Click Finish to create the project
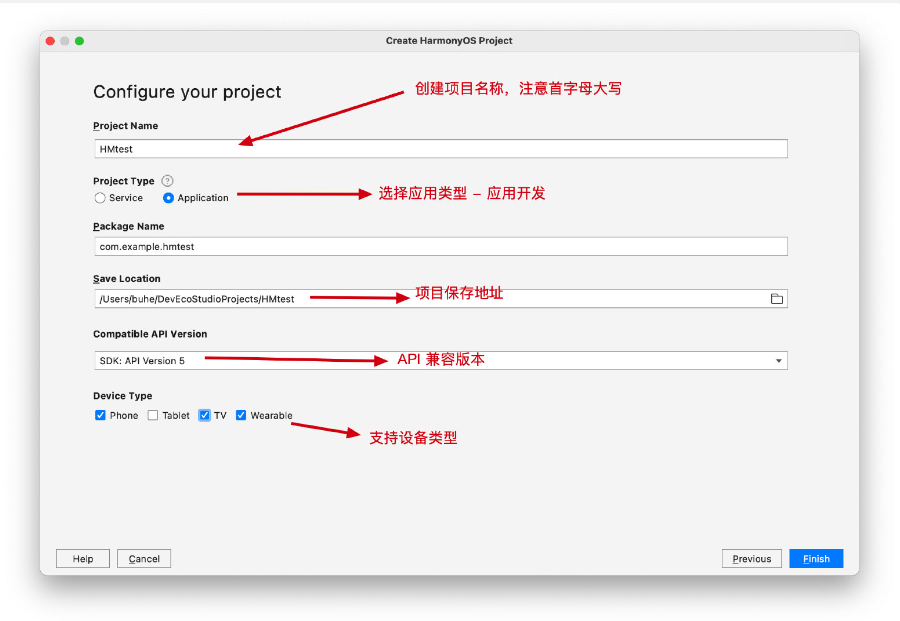This screenshot has width=900, height=621. pyautogui.click(x=816, y=558)
